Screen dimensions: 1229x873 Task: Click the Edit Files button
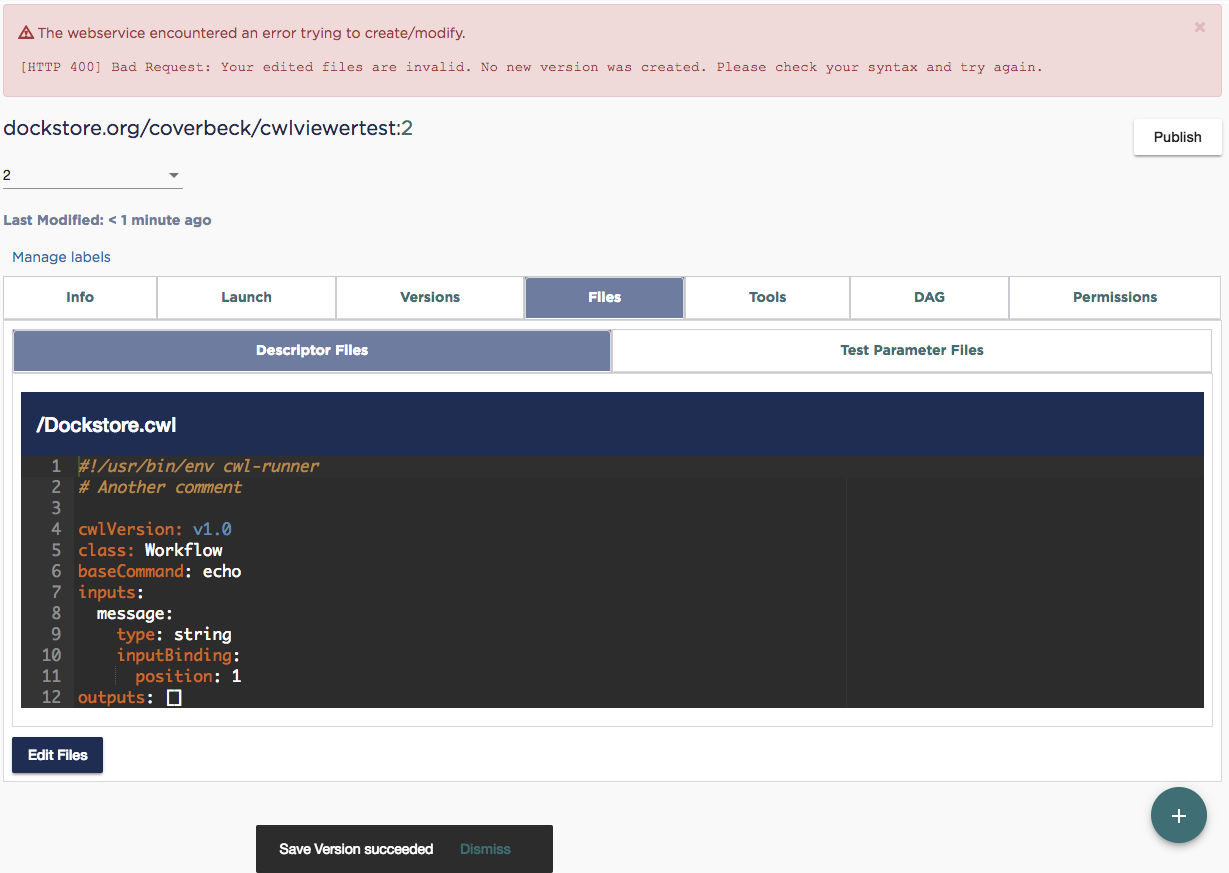coord(57,755)
